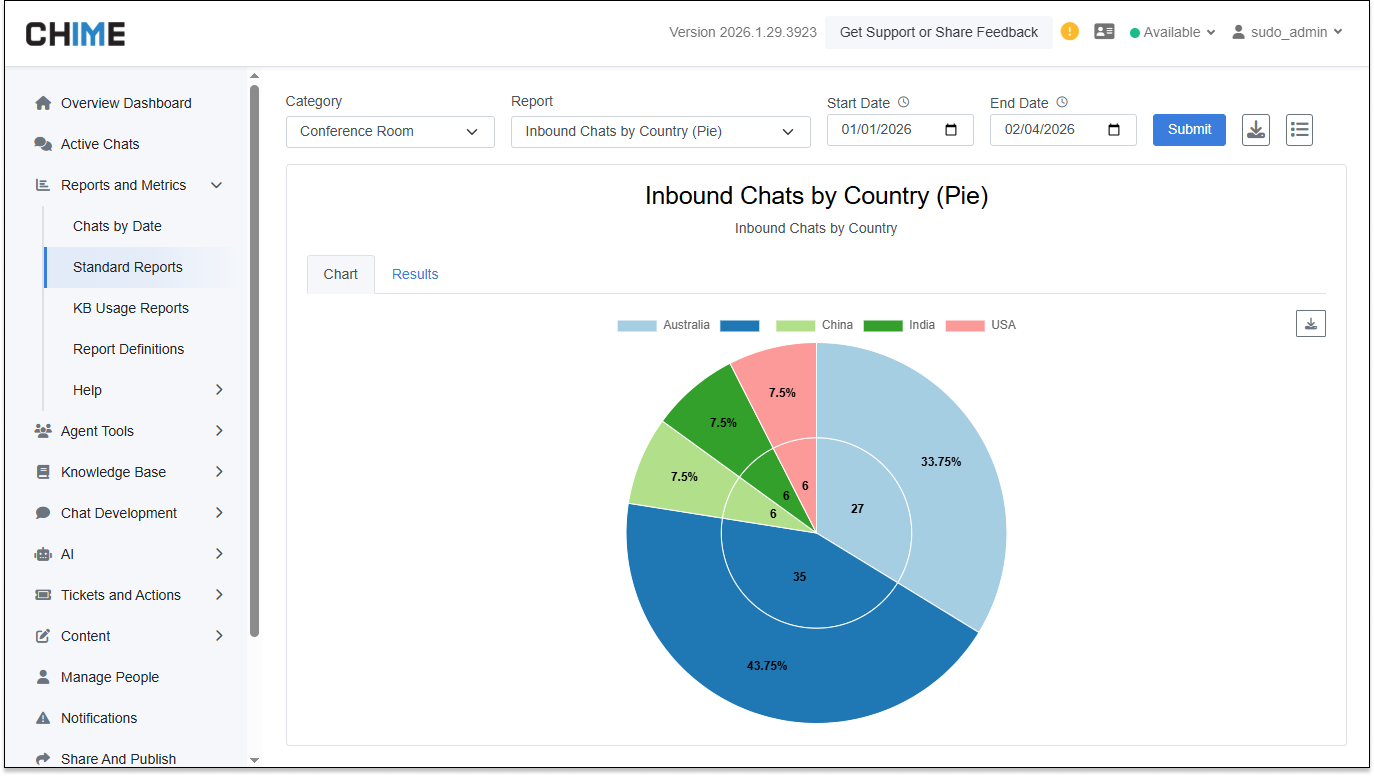The height and width of the screenshot is (776, 1374).
Task: Open the End Date calendar picker icon
Action: click(1114, 130)
